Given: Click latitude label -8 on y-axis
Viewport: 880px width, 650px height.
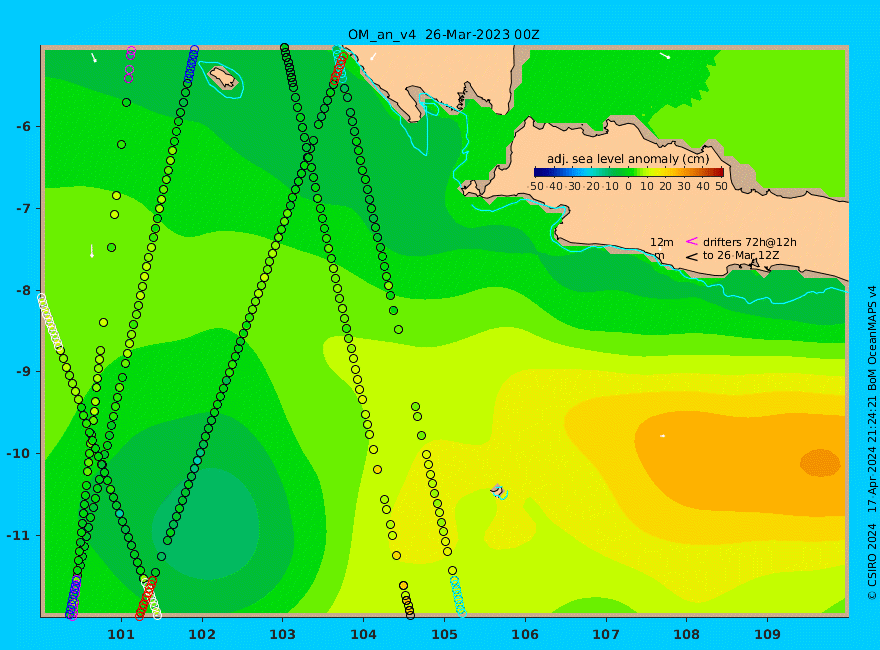Looking at the screenshot, I should pyautogui.click(x=25, y=290).
